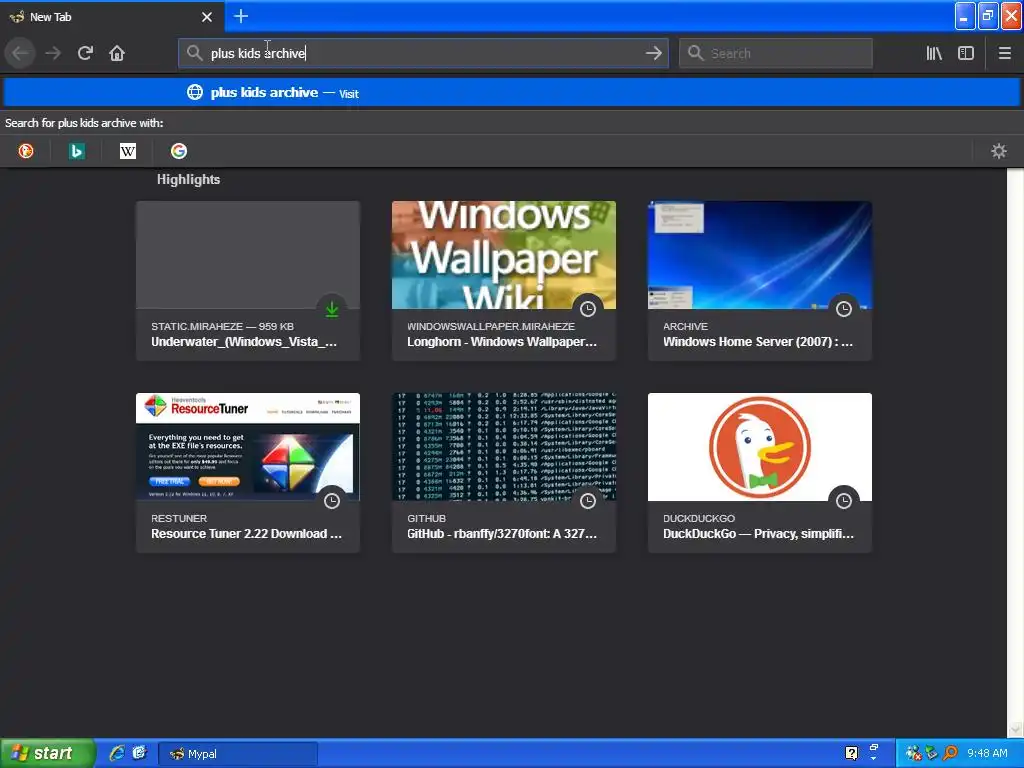Click the forward navigation arrow
This screenshot has width=1024, height=768.
tap(53, 53)
